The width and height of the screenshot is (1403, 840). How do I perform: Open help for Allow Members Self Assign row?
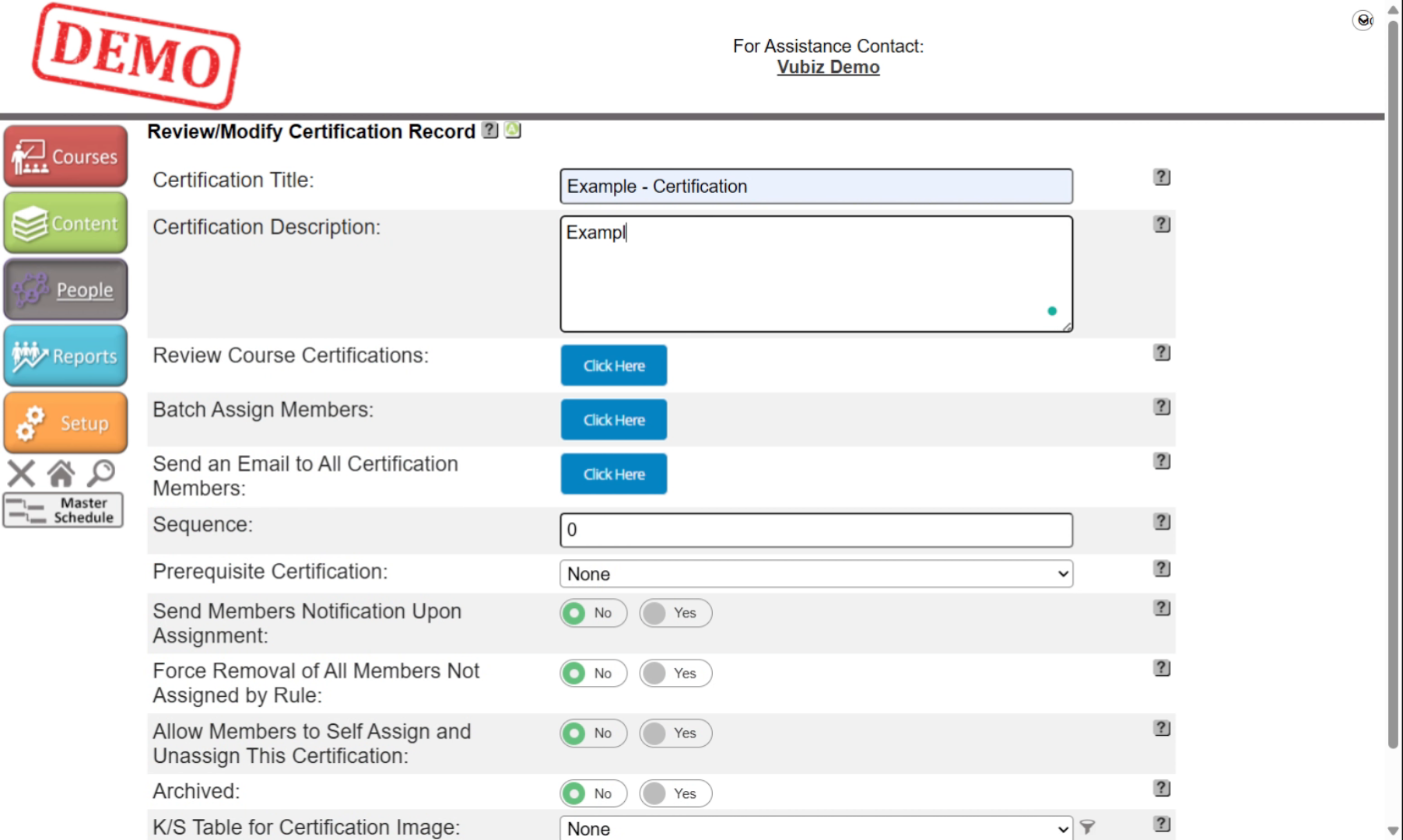click(x=1162, y=728)
